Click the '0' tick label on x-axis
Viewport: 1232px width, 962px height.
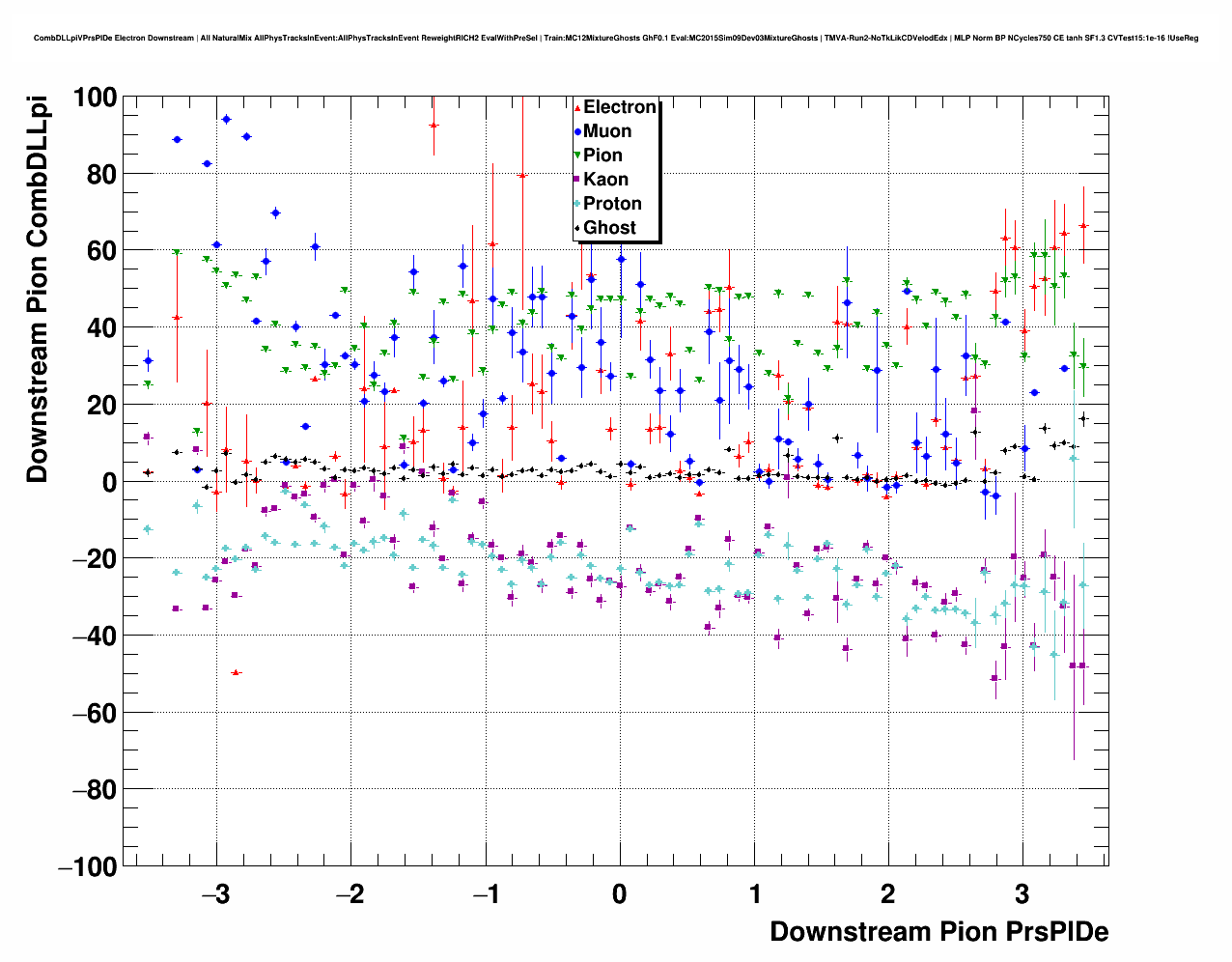619,894
